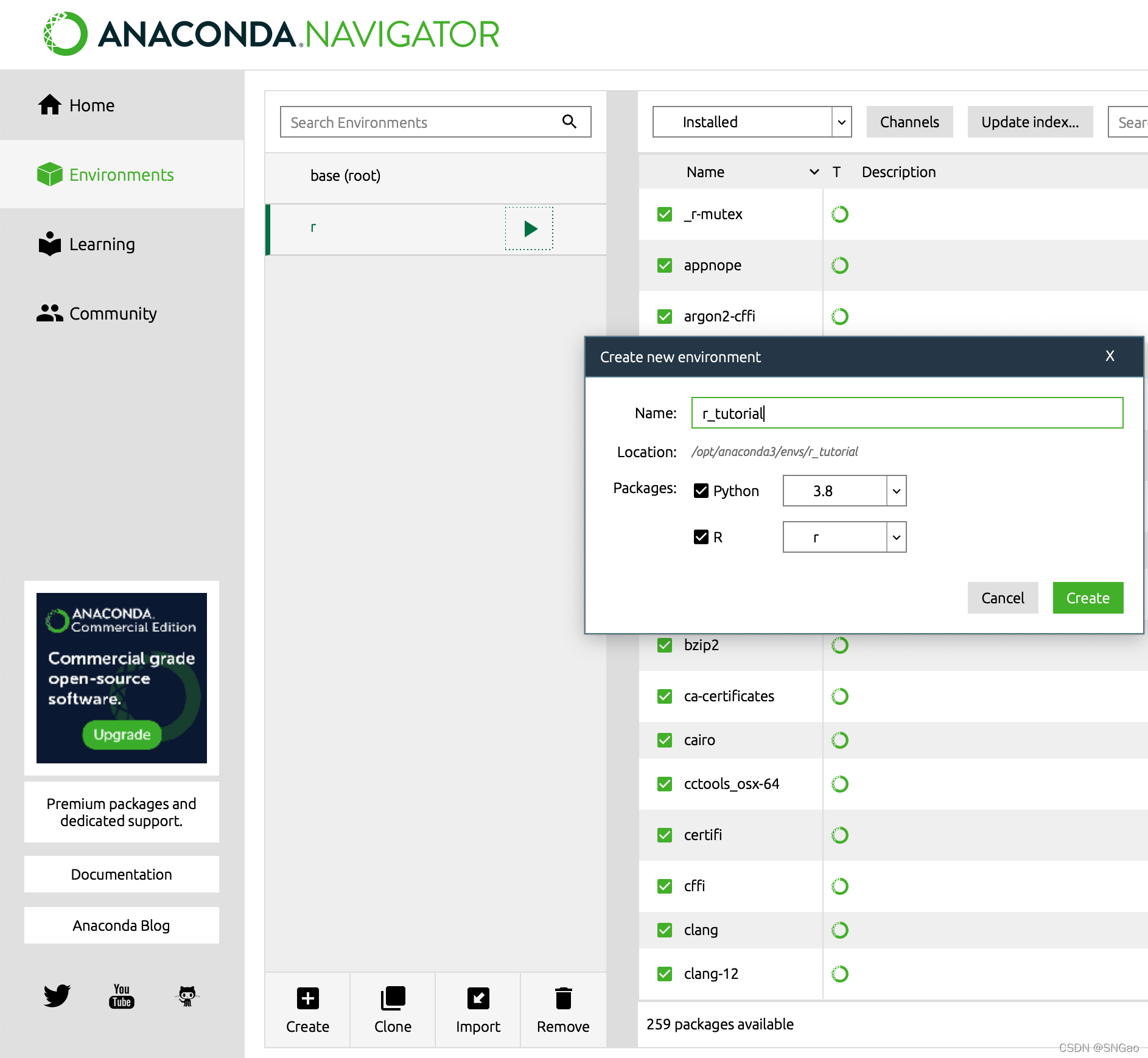Click the T column header
Image resolution: width=1148 pixels, height=1058 pixels.
(837, 172)
